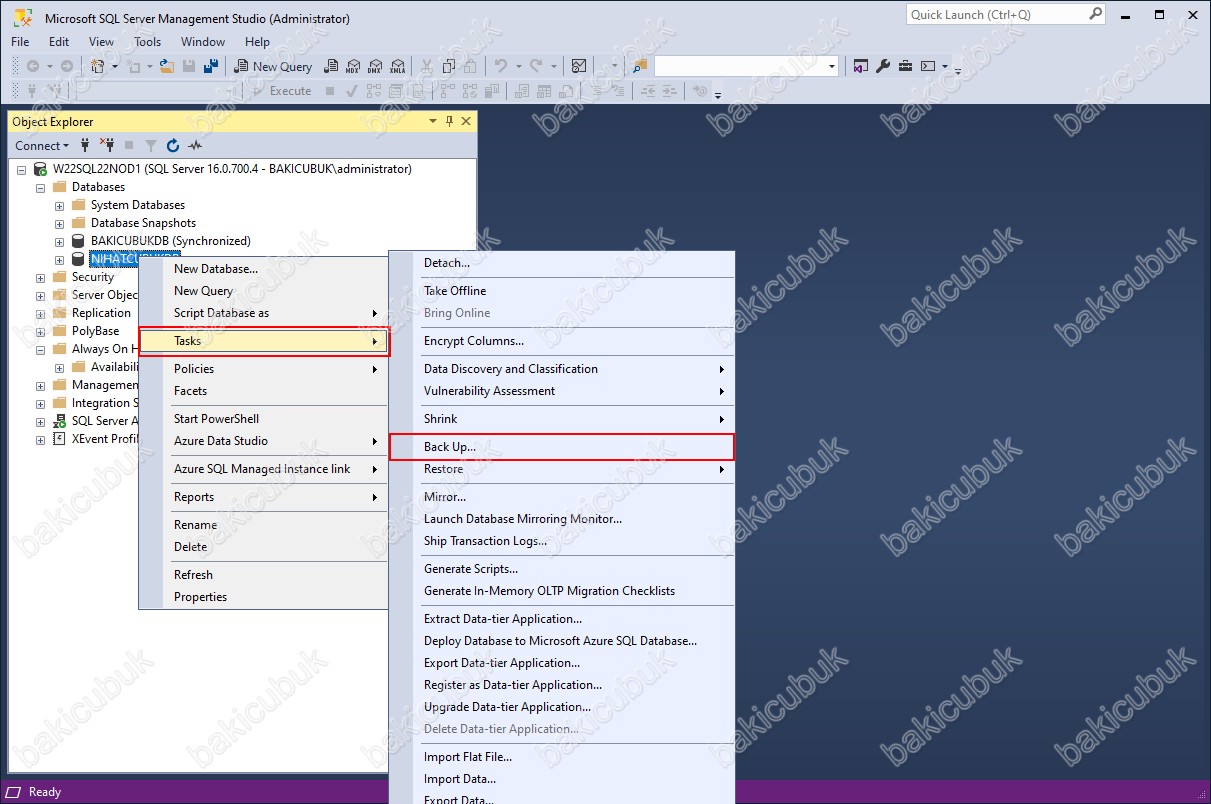The width and height of the screenshot is (1211, 804).
Task: Expand the System Databases folder
Action: (59, 205)
